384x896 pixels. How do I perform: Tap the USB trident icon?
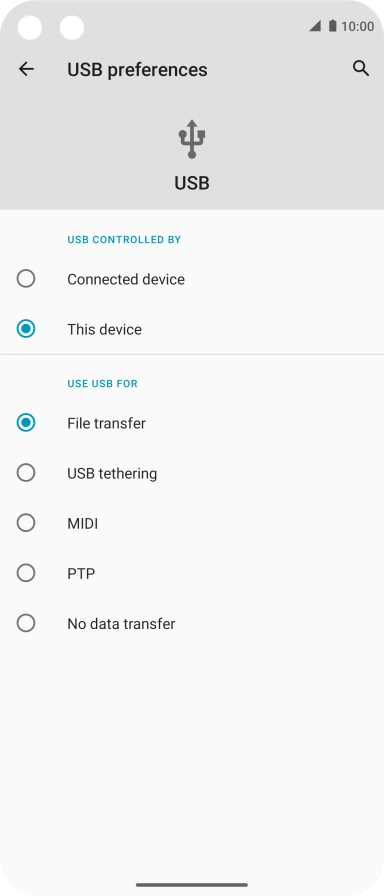tap(192, 139)
